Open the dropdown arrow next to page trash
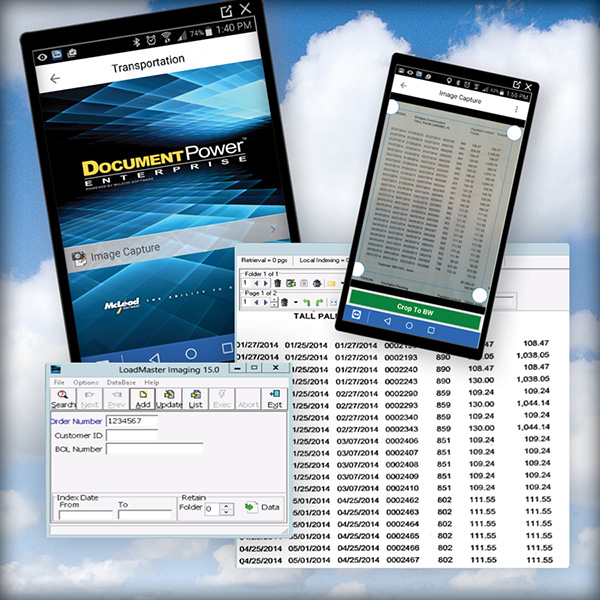Viewport: 600px width, 600px height. pos(295,302)
